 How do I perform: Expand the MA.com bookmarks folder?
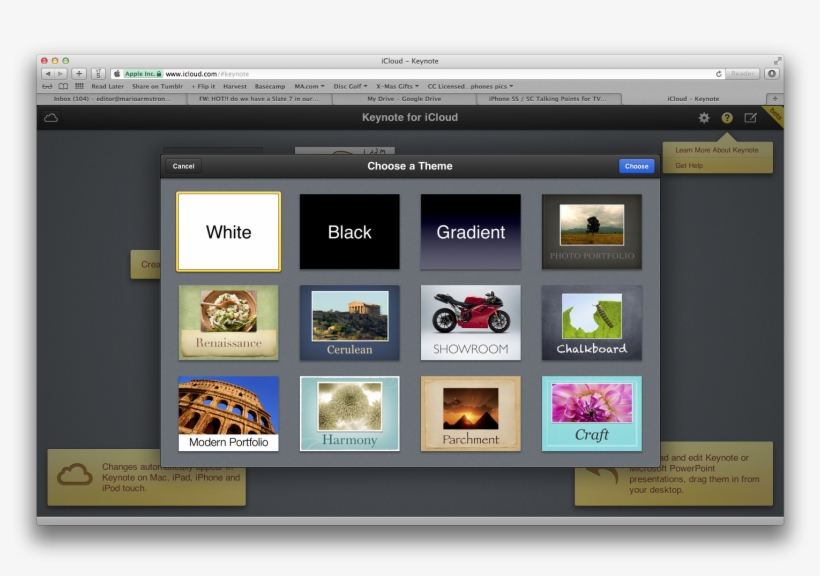309,86
